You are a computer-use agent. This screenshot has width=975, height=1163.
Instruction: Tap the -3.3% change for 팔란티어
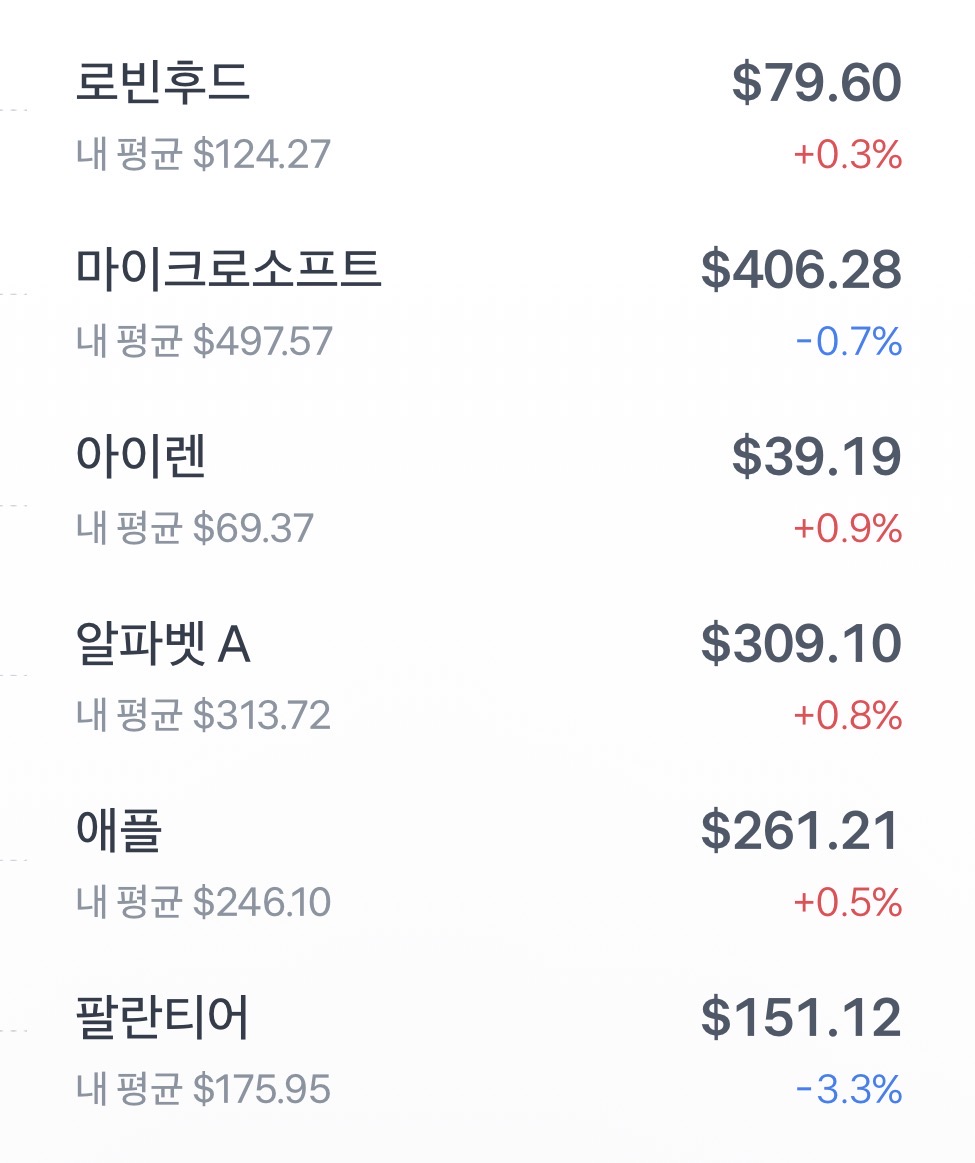(x=849, y=1089)
